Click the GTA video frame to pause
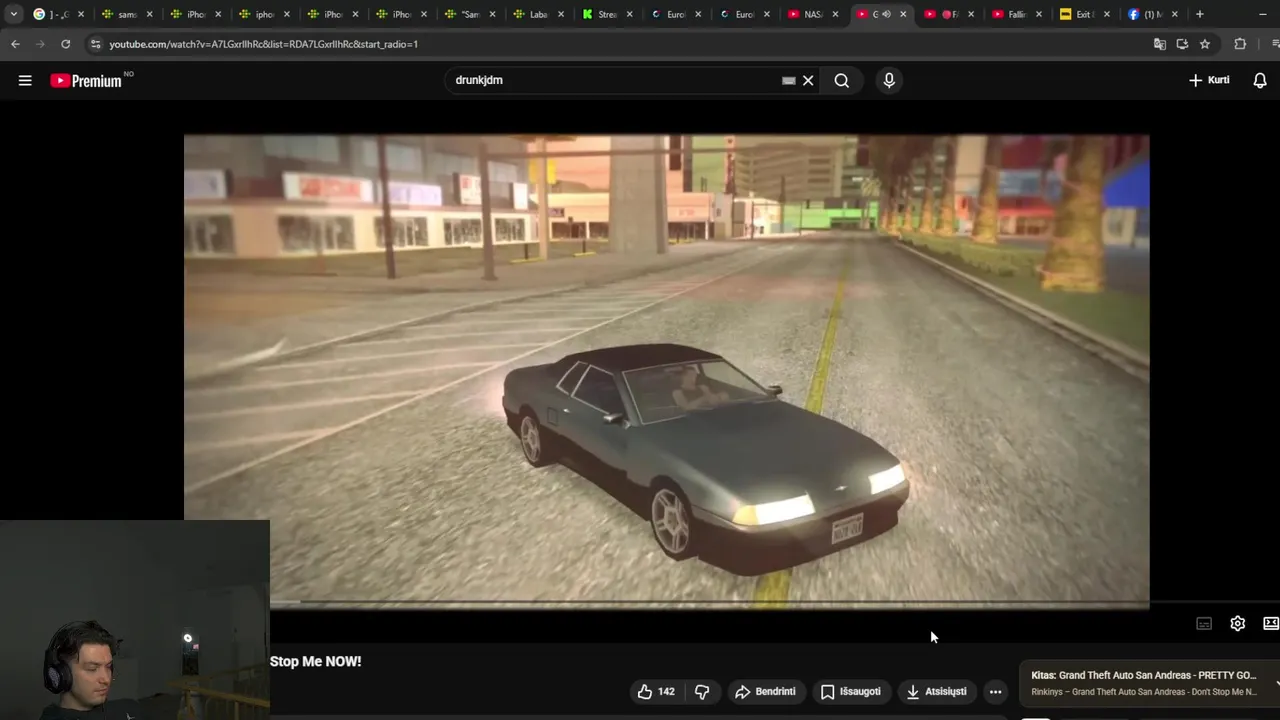Image resolution: width=1280 pixels, height=720 pixels. [666, 370]
